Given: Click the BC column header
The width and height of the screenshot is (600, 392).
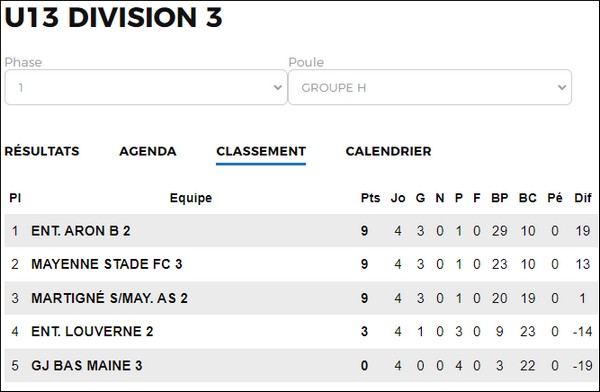Looking at the screenshot, I should coord(527,198).
